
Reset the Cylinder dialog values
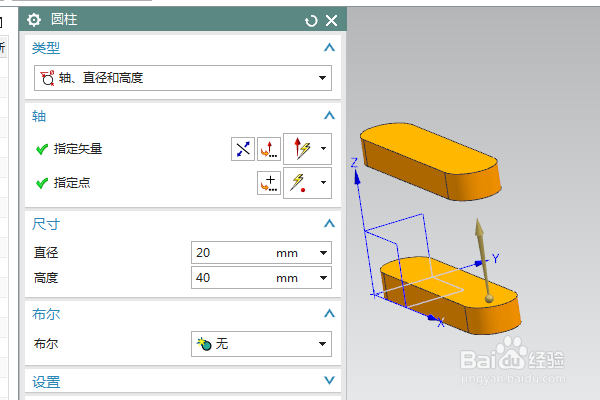pos(311,21)
